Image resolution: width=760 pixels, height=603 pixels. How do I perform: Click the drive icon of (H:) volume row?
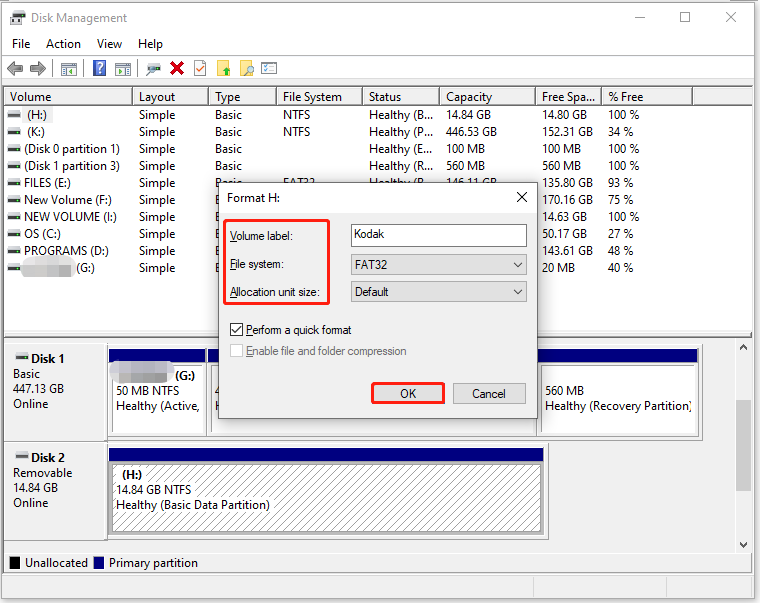15,115
